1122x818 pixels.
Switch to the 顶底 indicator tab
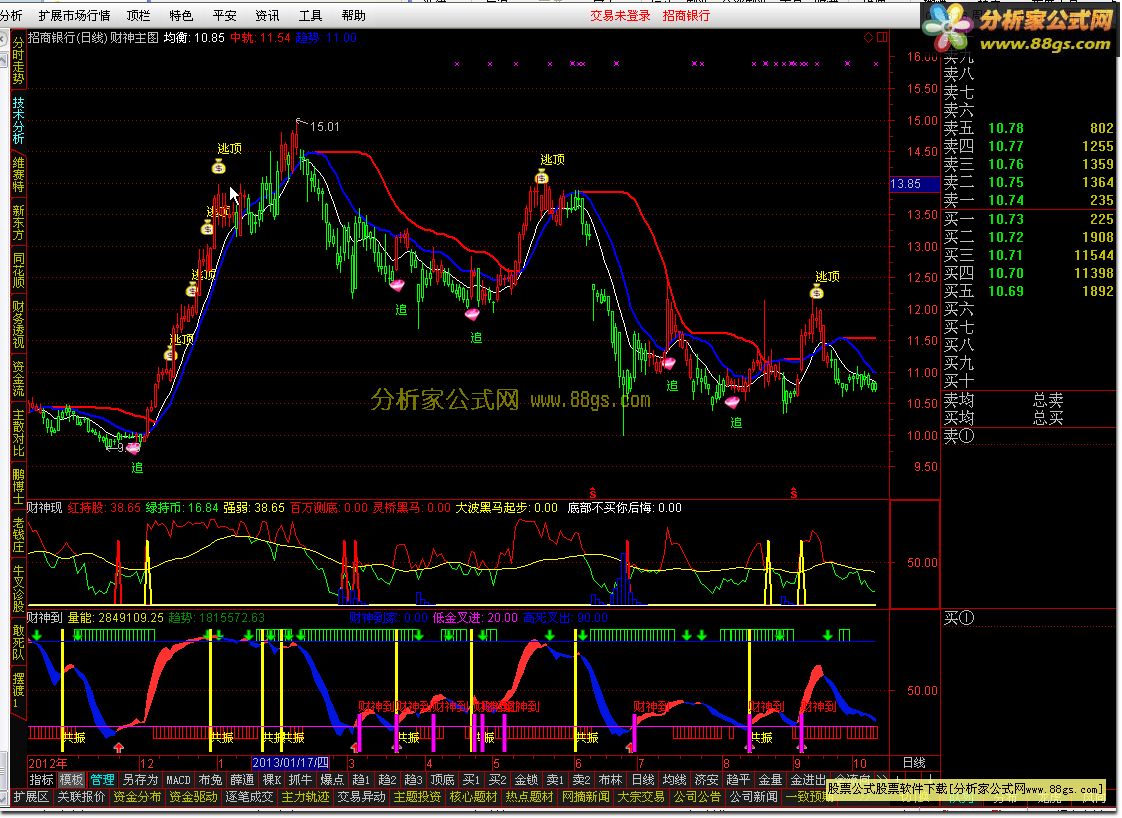(x=442, y=780)
